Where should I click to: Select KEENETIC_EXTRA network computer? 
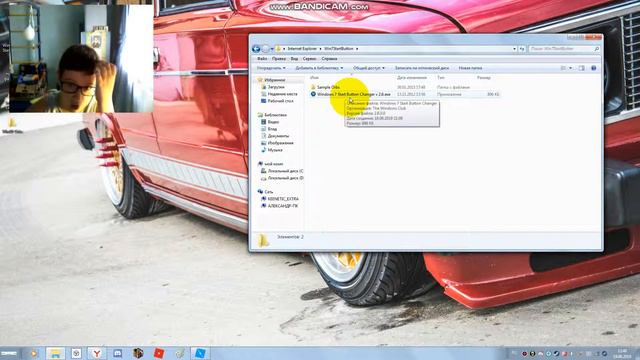pyautogui.click(x=280, y=199)
